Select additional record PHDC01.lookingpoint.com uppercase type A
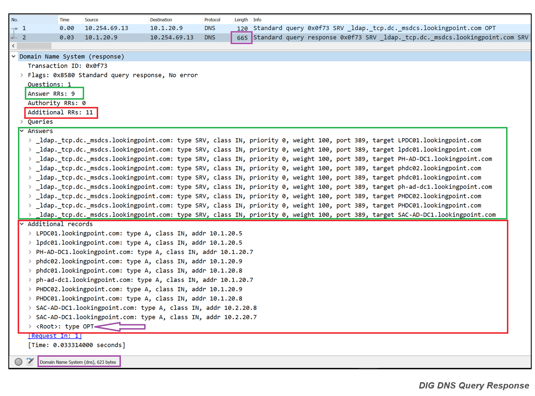This screenshot has width=535, height=396. coord(139,299)
